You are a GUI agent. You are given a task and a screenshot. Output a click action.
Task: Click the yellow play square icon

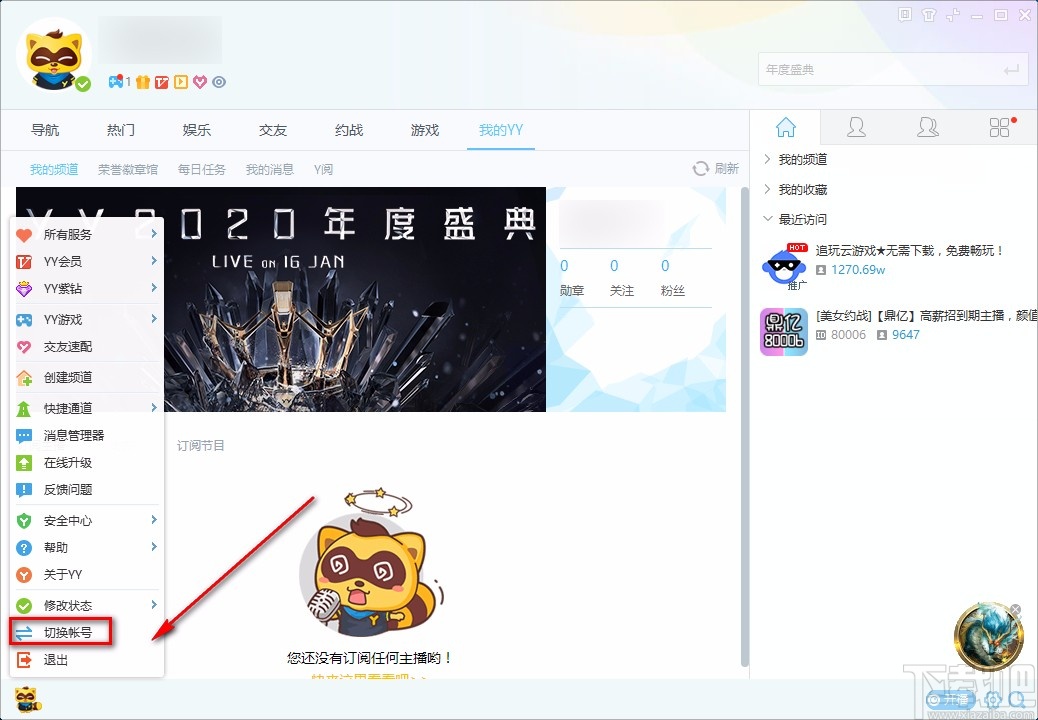(x=181, y=82)
